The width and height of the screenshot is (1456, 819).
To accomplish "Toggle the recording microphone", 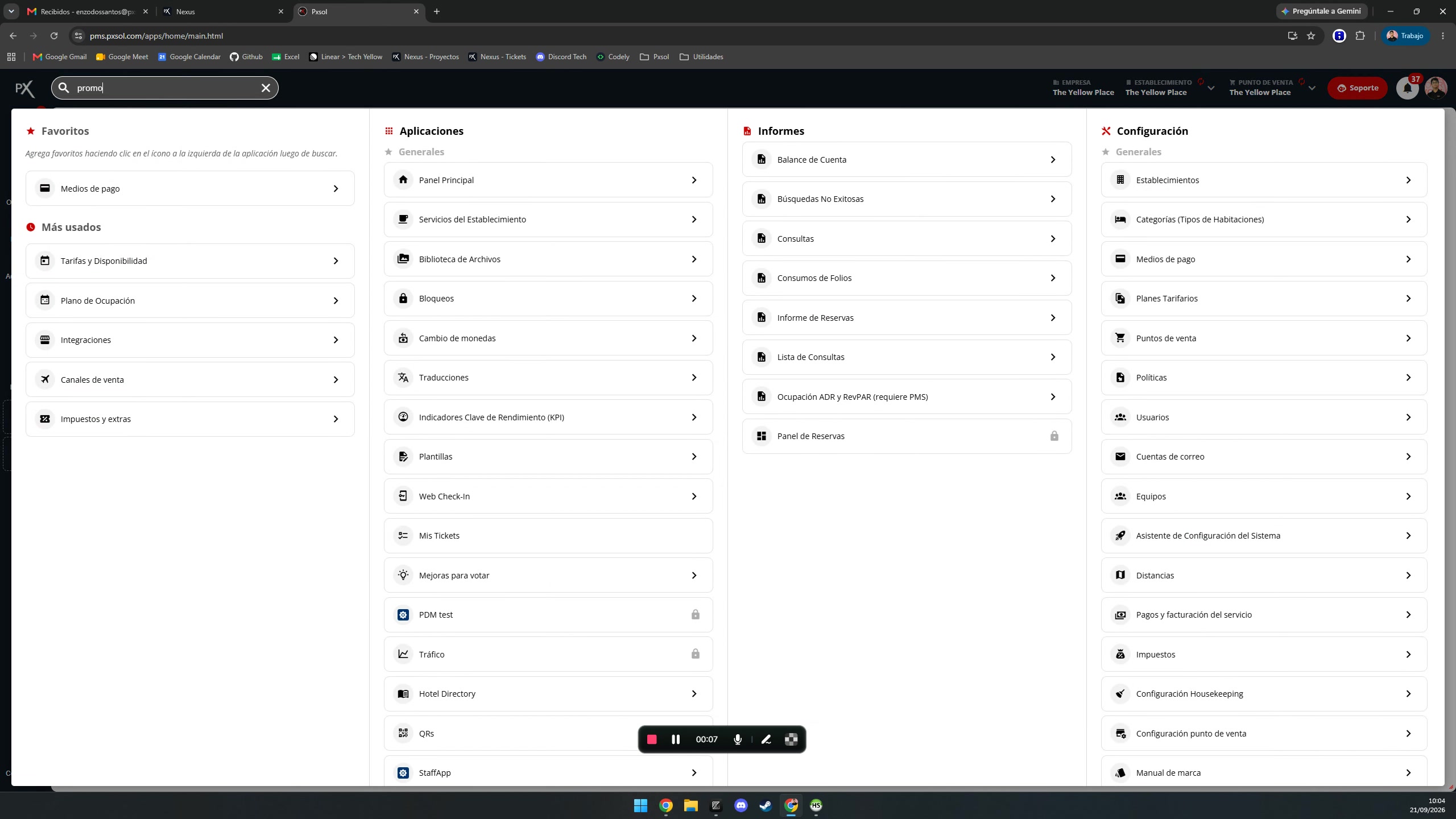I will pos(738,739).
